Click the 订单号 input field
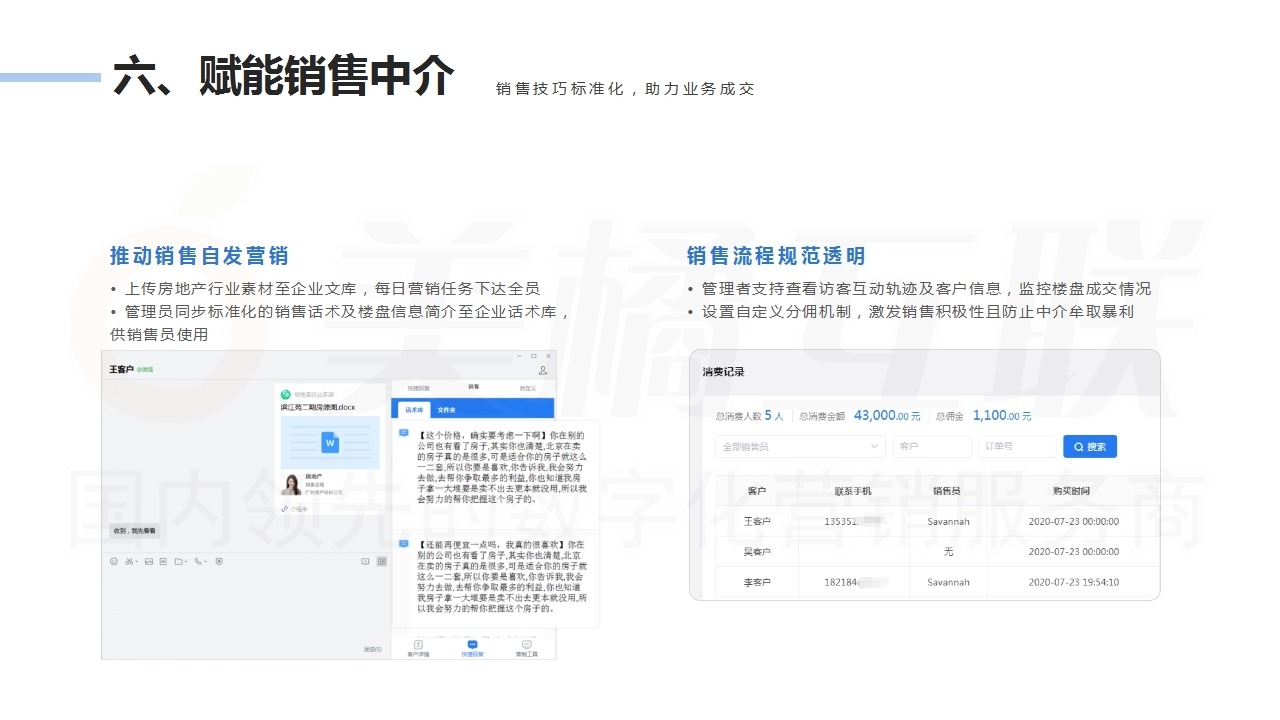This screenshot has width=1280, height=720. 1017,447
